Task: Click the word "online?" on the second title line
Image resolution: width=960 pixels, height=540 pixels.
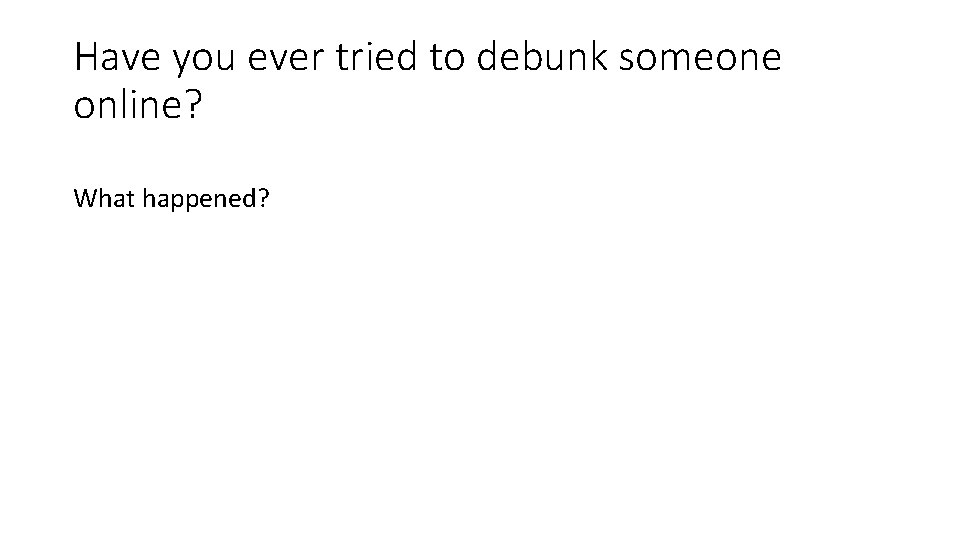Action: coord(138,105)
